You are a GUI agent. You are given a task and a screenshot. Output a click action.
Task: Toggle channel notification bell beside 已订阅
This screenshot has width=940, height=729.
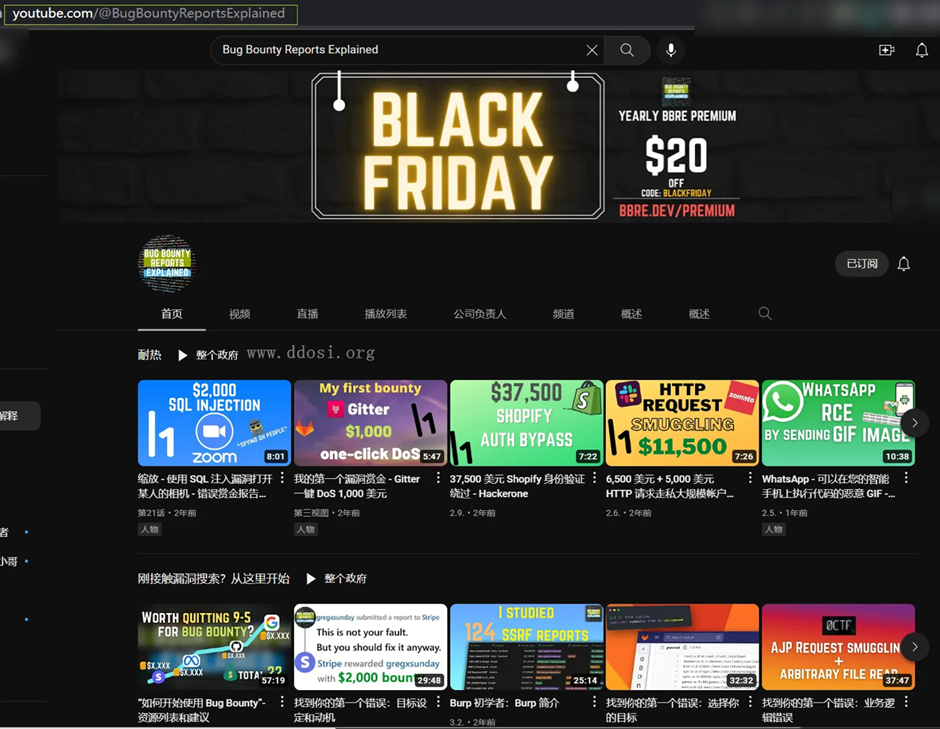(903, 264)
